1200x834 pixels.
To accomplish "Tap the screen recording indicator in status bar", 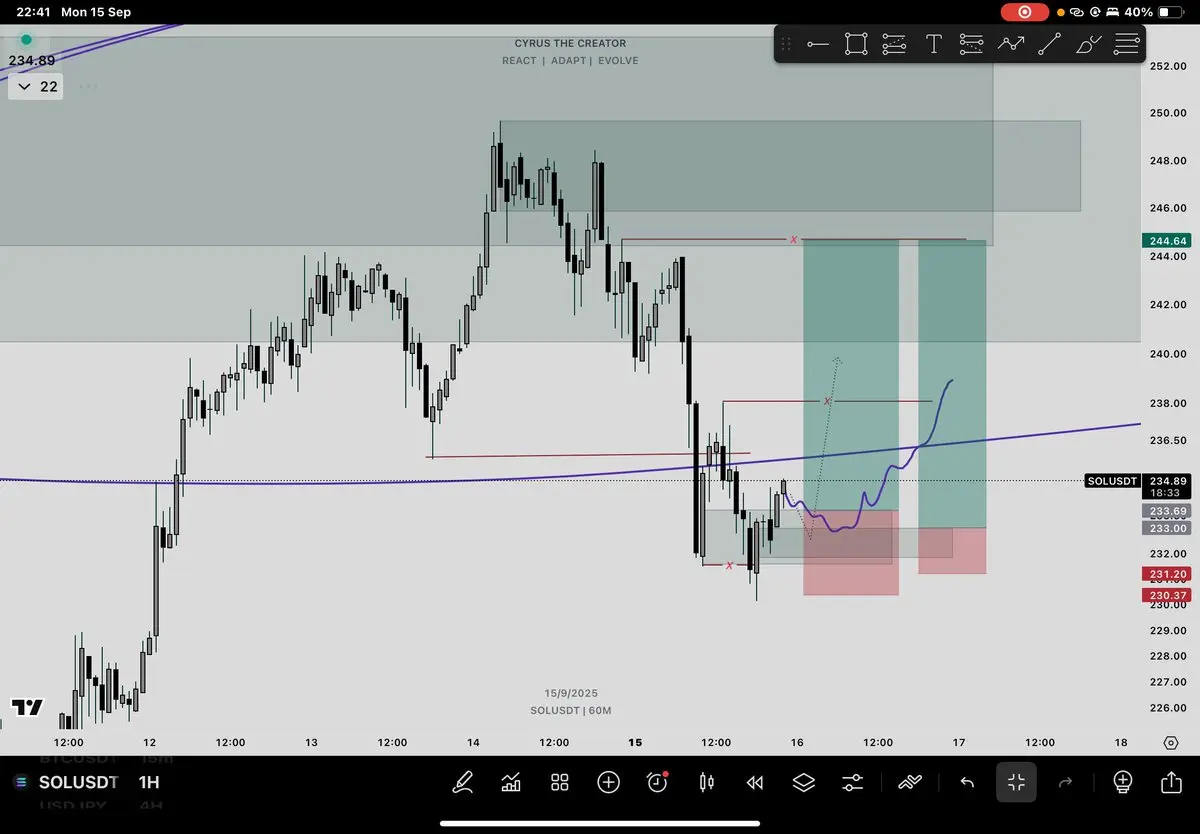I will click(1025, 12).
